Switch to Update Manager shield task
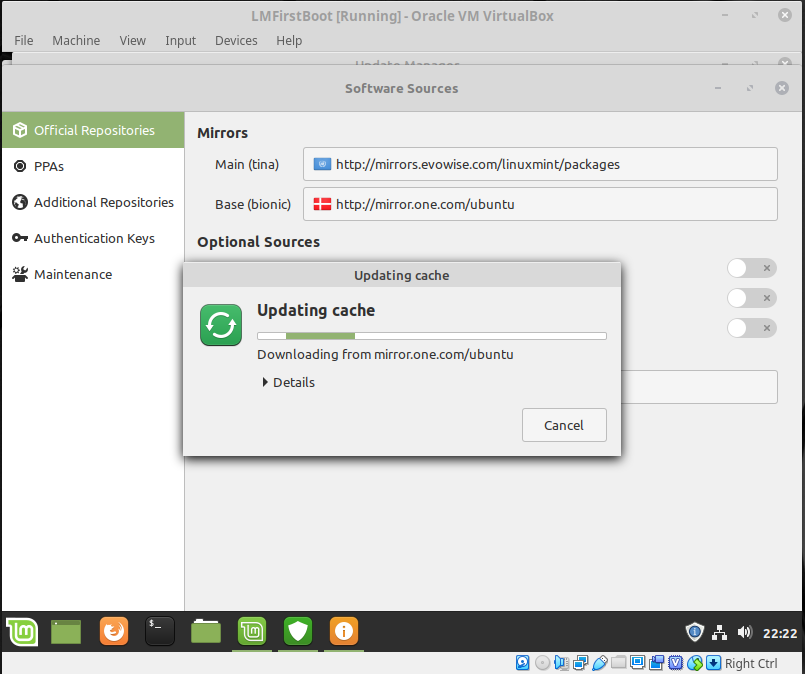The height and width of the screenshot is (674, 805). coord(298,631)
